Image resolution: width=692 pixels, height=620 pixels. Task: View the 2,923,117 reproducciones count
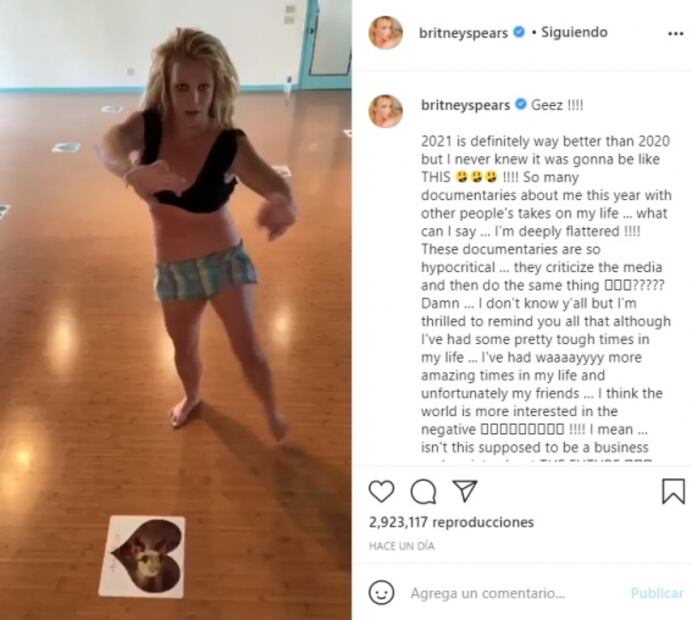tap(451, 522)
